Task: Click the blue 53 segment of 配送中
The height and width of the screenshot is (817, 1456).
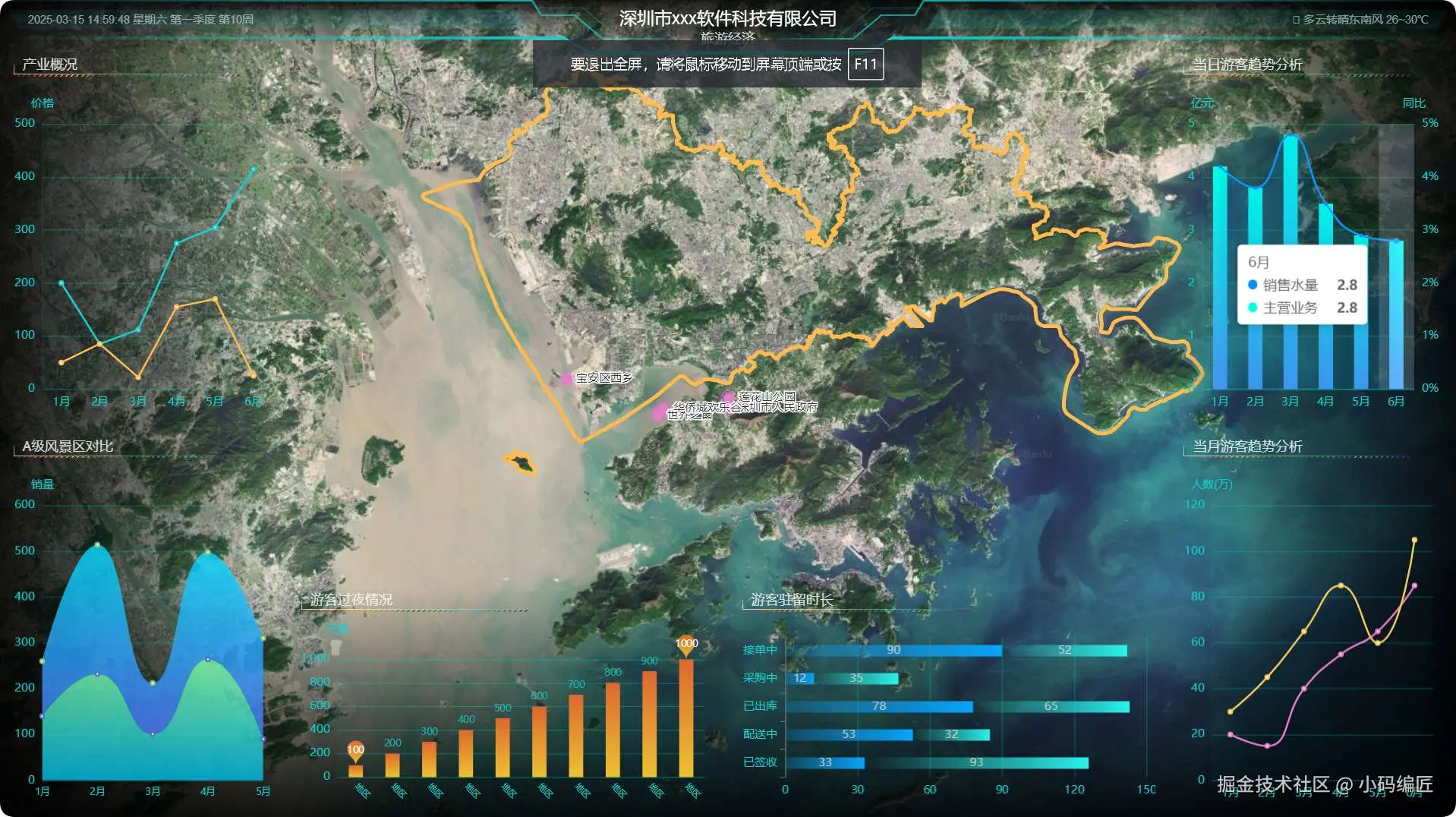Action: pyautogui.click(x=849, y=735)
